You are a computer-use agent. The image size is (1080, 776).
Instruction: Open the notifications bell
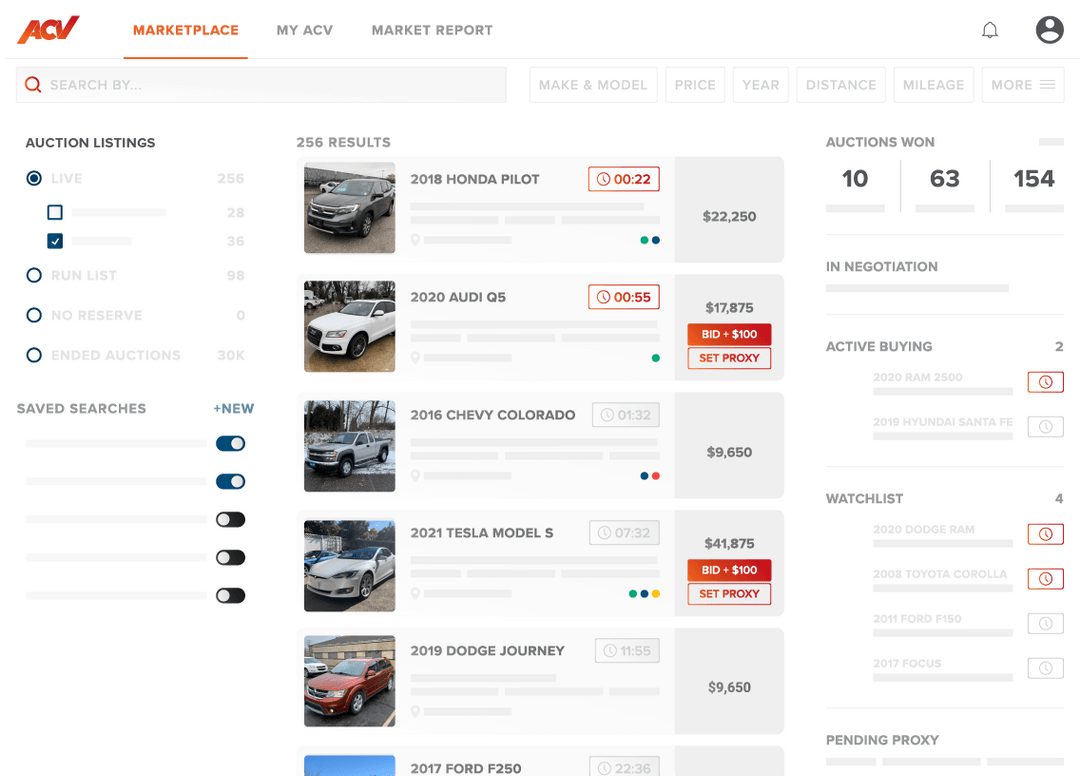[x=990, y=30]
